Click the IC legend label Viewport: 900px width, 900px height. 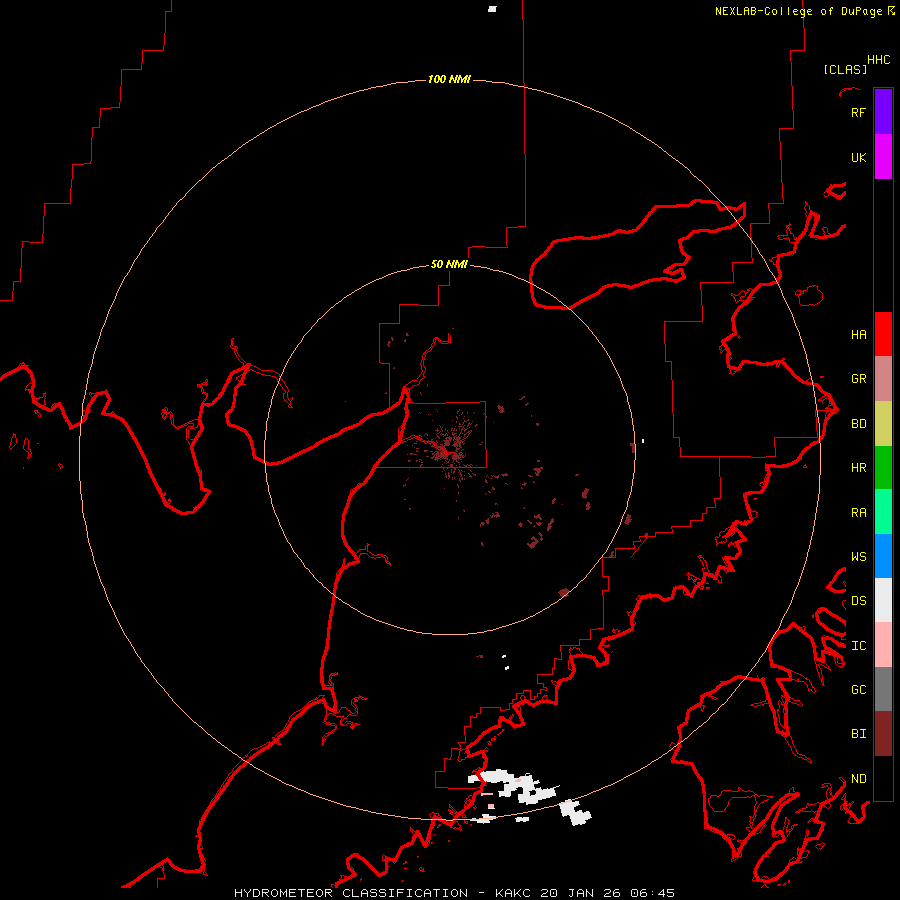coord(858,646)
